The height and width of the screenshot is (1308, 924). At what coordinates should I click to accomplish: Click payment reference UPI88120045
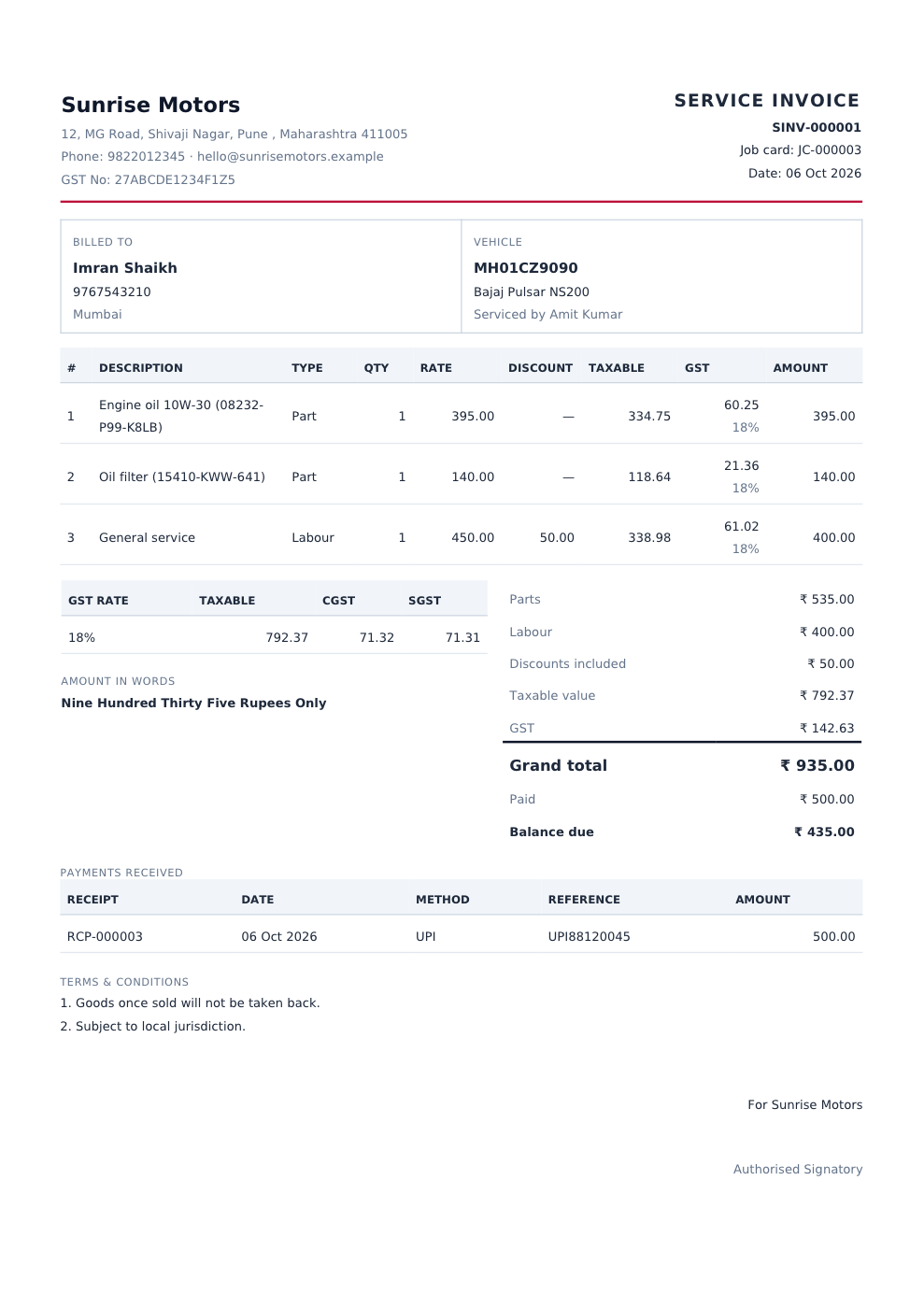[589, 936]
